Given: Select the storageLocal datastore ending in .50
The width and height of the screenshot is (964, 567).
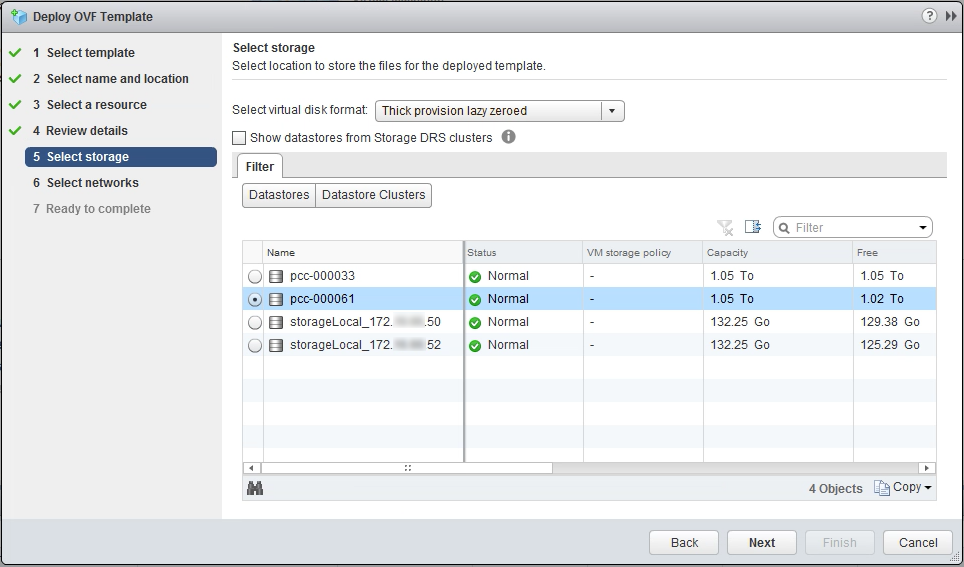Looking at the screenshot, I should [x=254, y=322].
